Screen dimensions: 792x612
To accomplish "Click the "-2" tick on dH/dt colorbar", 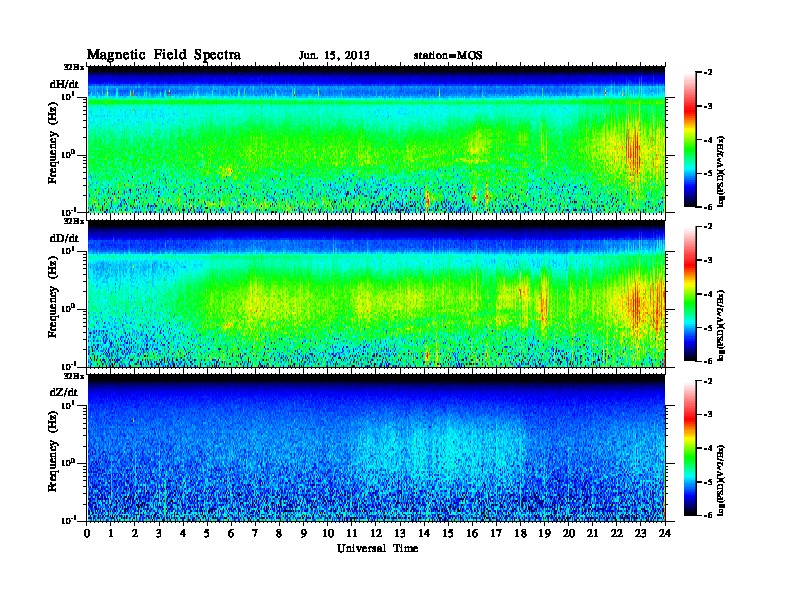I will pos(708,73).
